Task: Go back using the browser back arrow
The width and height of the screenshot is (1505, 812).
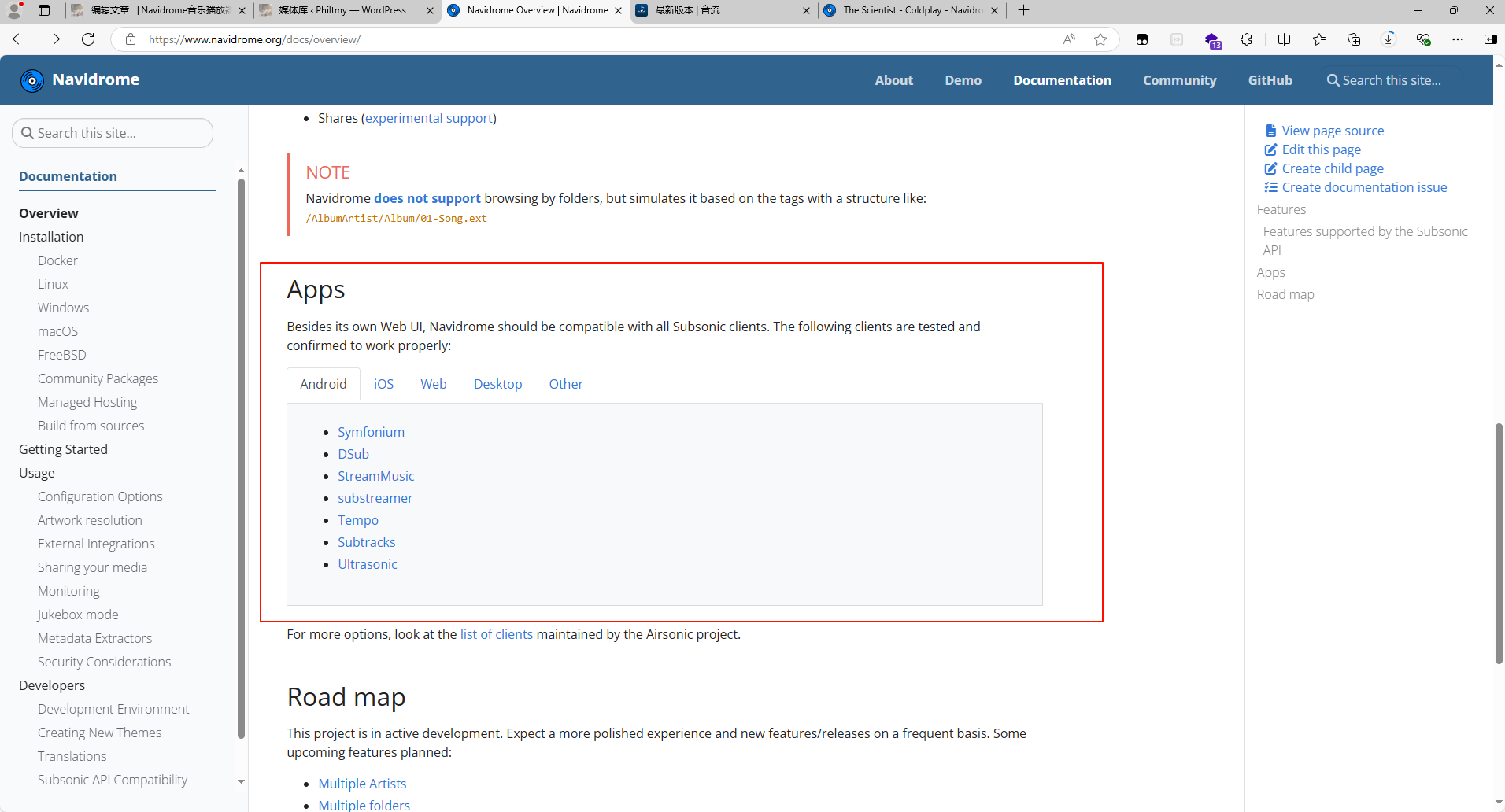Action: tap(19, 39)
